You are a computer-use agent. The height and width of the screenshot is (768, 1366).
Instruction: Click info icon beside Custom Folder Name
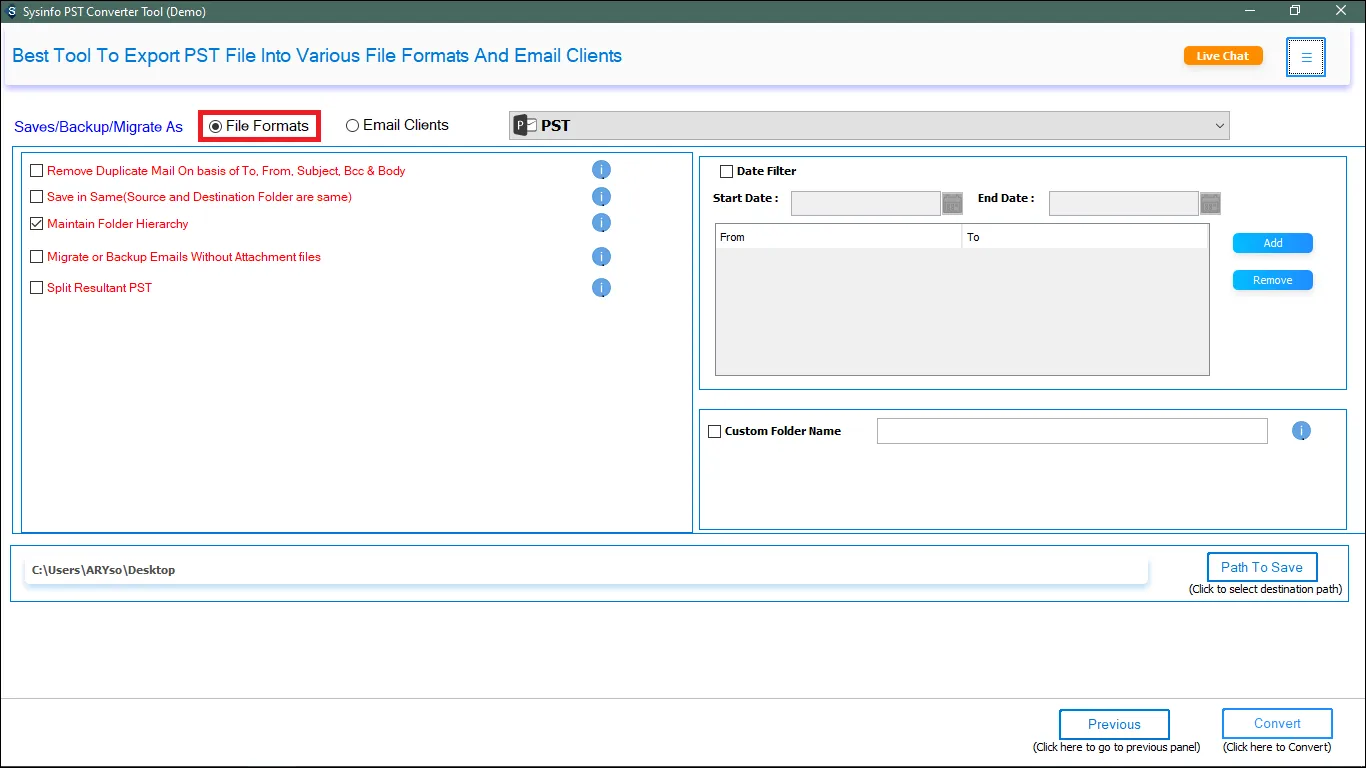click(x=1301, y=431)
